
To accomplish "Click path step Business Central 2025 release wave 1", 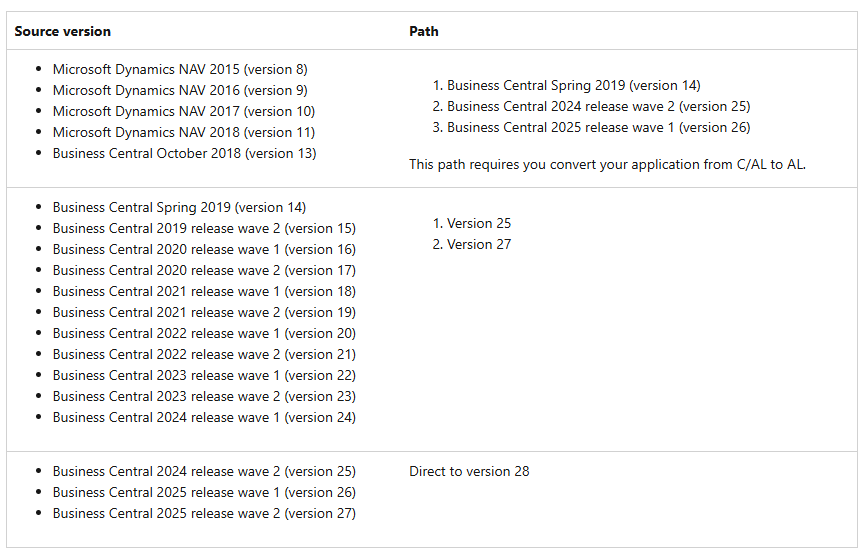I will pyautogui.click(x=598, y=127).
